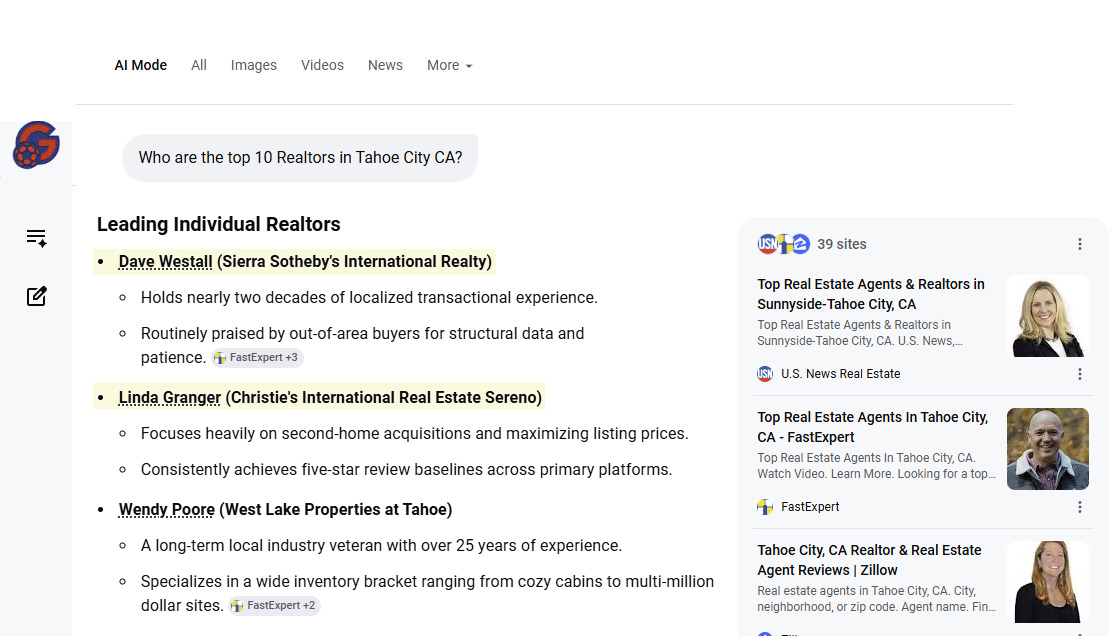Open Tahoe City Realtor Zillow reviews result

(x=869, y=560)
